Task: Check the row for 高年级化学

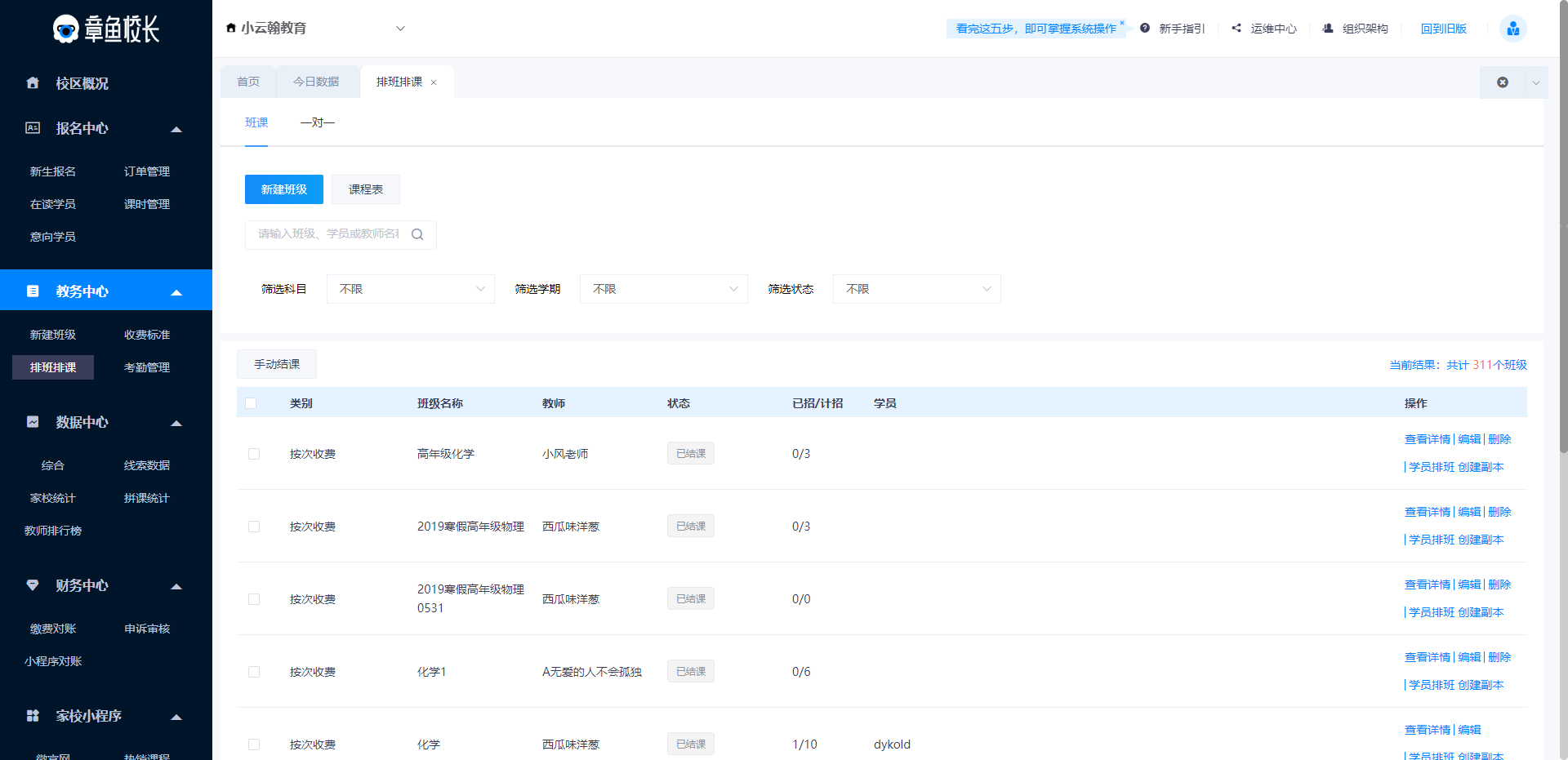Action: pos(254,454)
